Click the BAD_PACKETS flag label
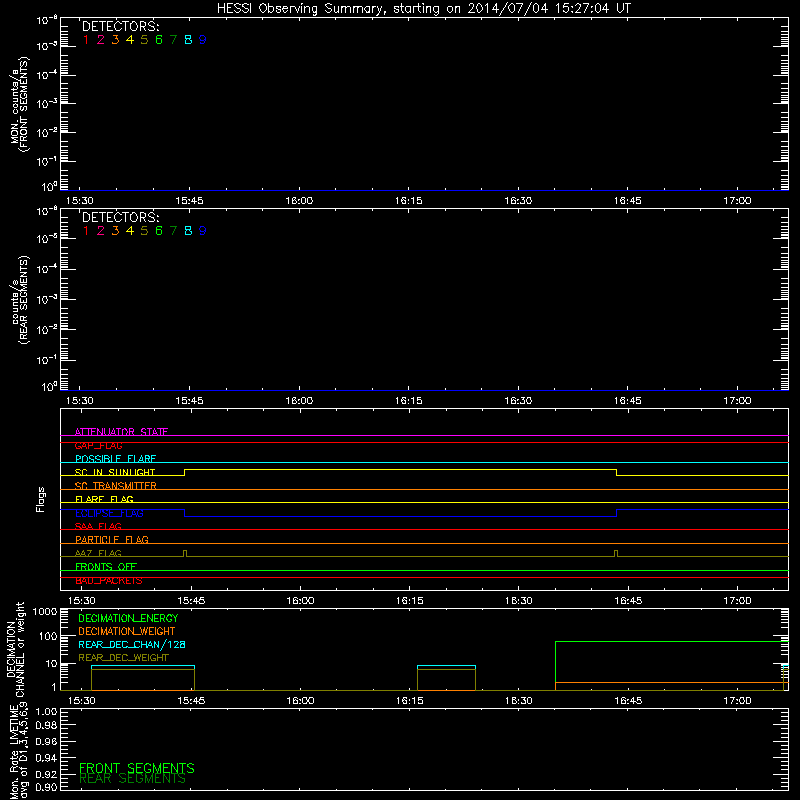This screenshot has height=800, width=800. point(109,580)
